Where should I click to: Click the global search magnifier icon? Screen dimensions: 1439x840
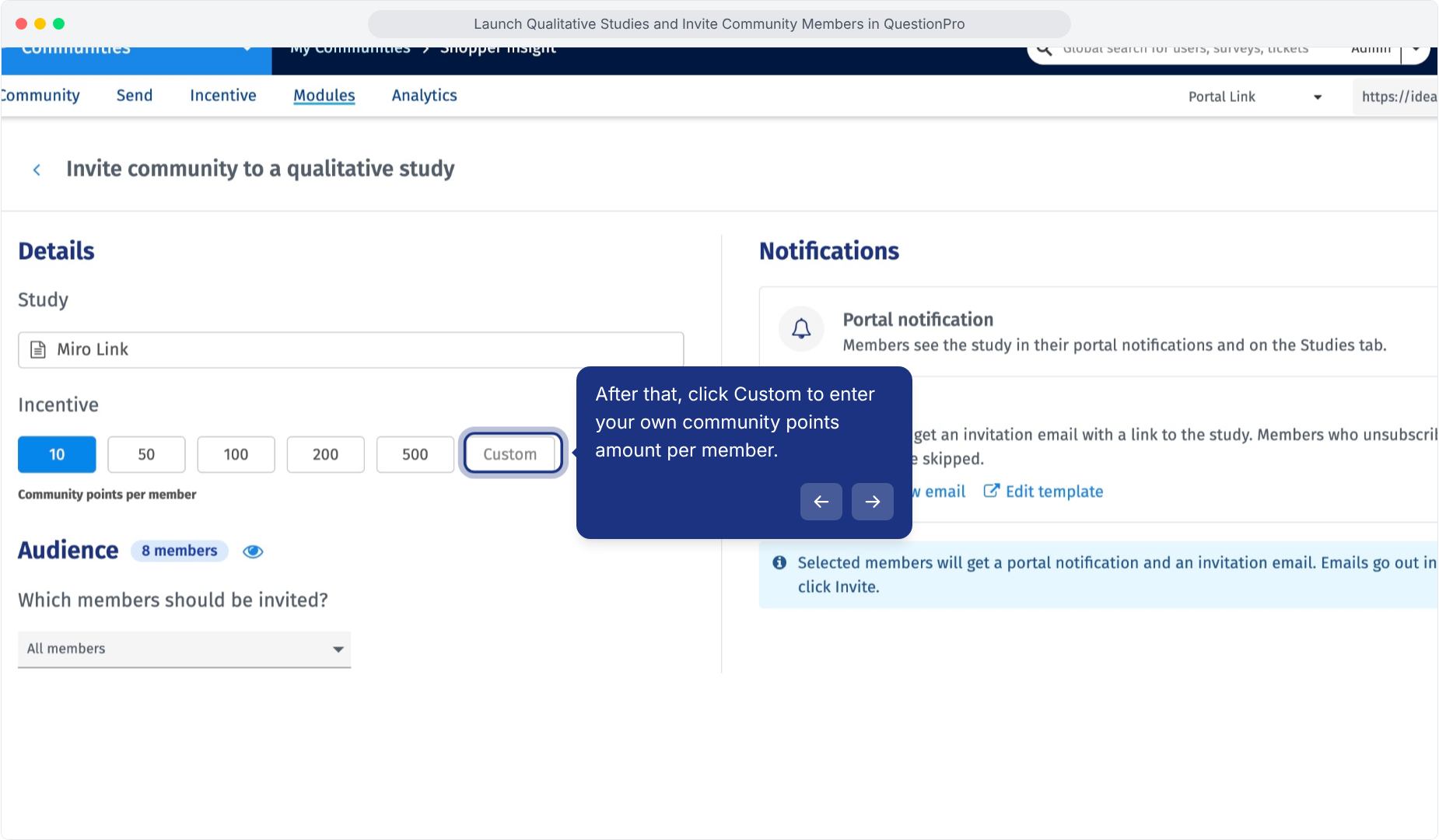[1045, 50]
